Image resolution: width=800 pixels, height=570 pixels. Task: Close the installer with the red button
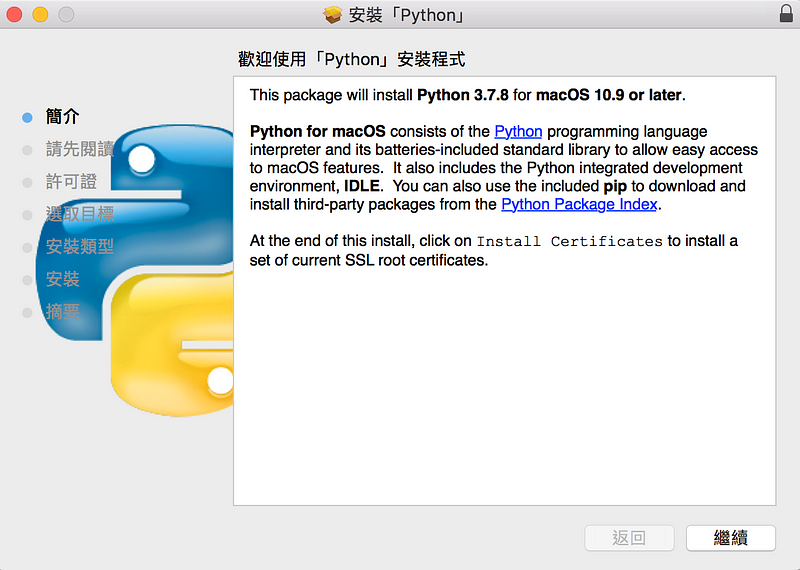[15, 14]
